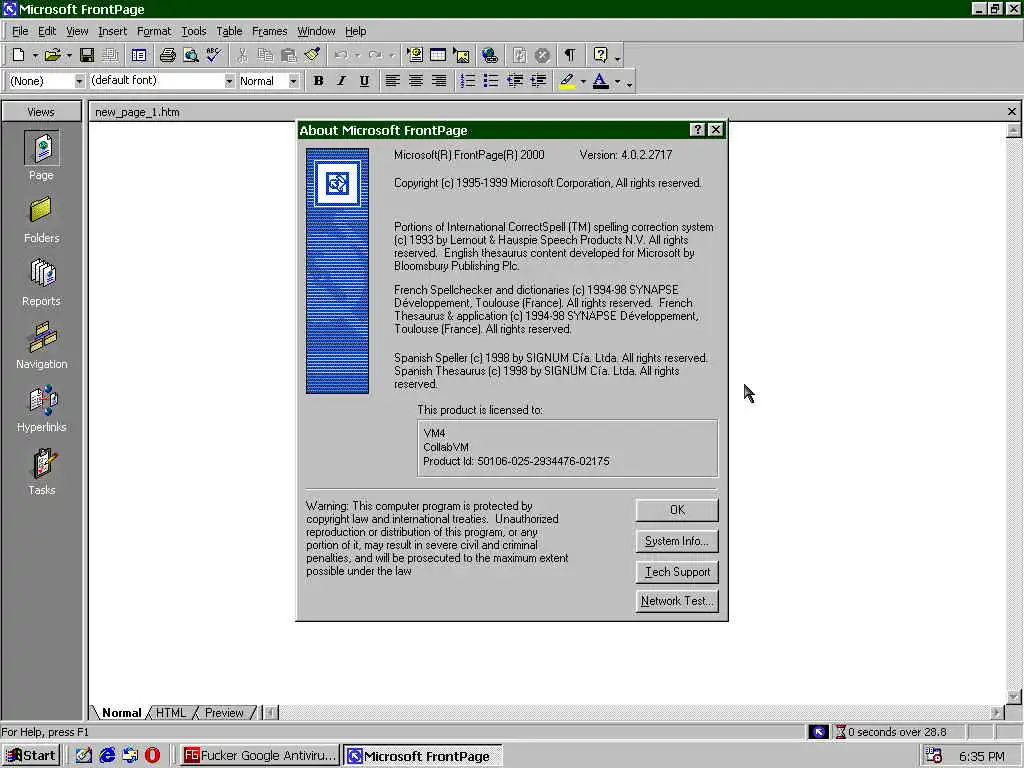Click the Refresh page icon
The width and height of the screenshot is (1024, 768).
click(x=519, y=56)
